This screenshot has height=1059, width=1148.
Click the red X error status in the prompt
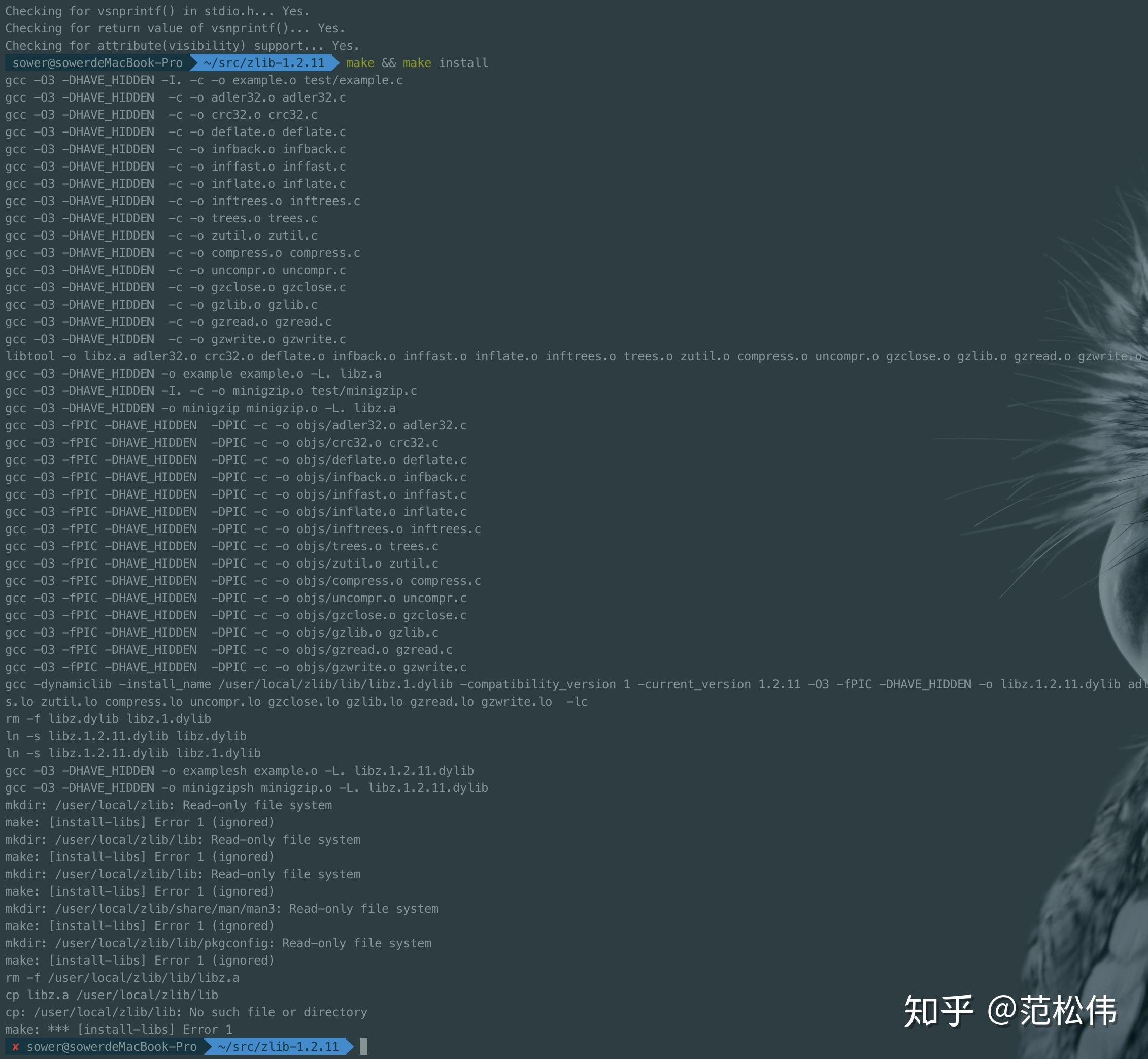[x=15, y=1046]
